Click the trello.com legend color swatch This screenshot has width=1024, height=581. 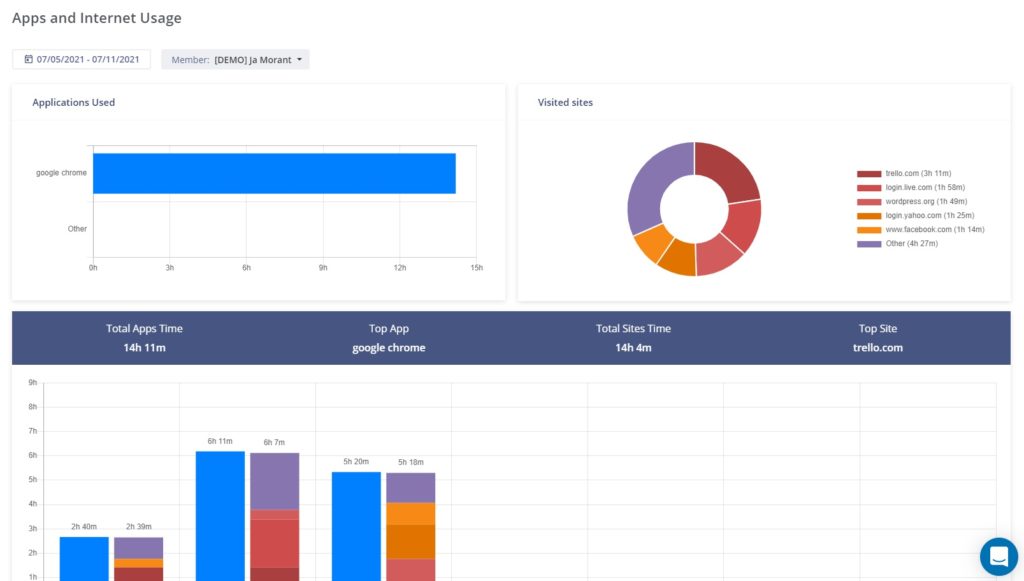(x=869, y=174)
